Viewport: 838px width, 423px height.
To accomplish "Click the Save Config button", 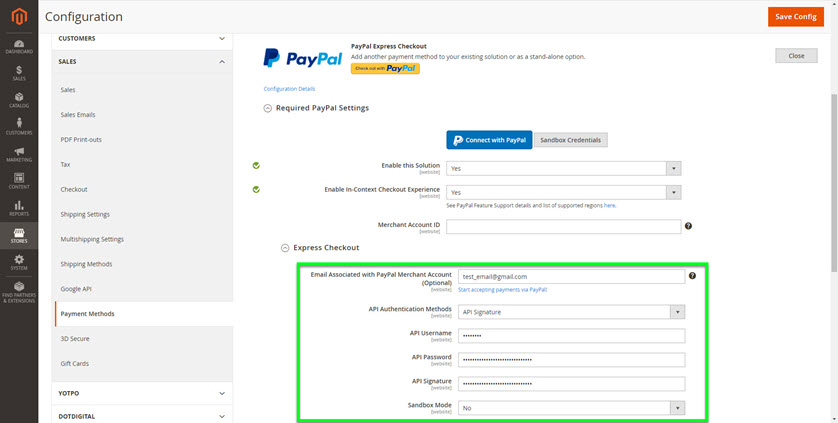I will [x=796, y=17].
